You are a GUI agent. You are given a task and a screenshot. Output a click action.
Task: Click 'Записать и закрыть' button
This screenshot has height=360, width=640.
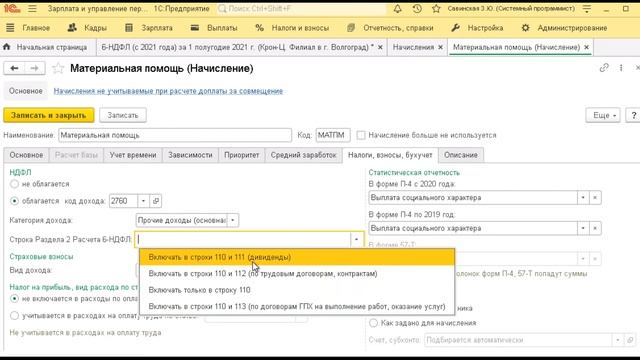49,116
